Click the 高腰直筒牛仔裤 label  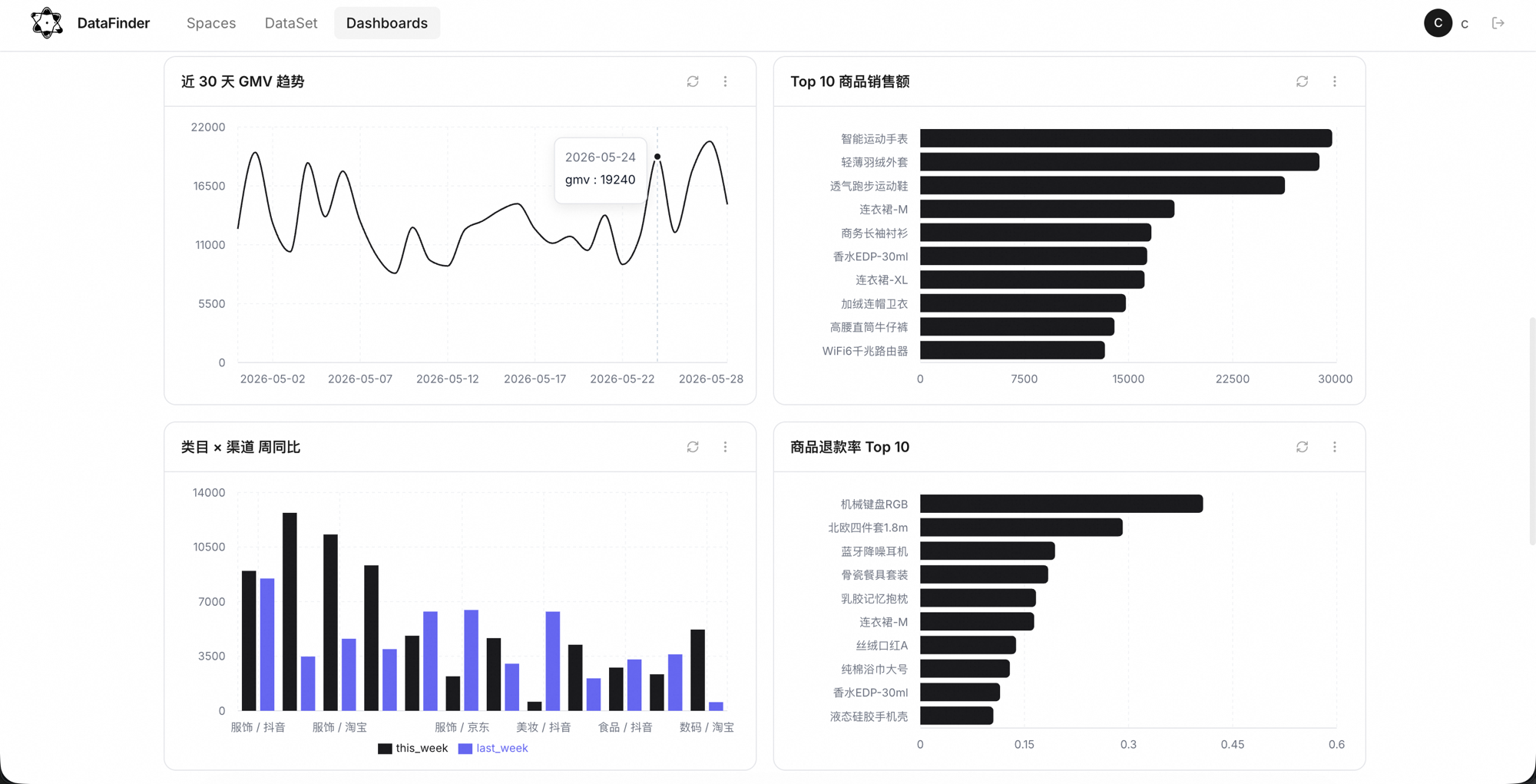(869, 327)
